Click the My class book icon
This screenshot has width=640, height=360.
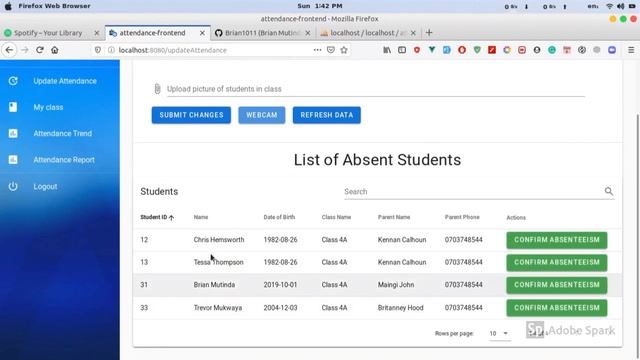tap(13, 107)
